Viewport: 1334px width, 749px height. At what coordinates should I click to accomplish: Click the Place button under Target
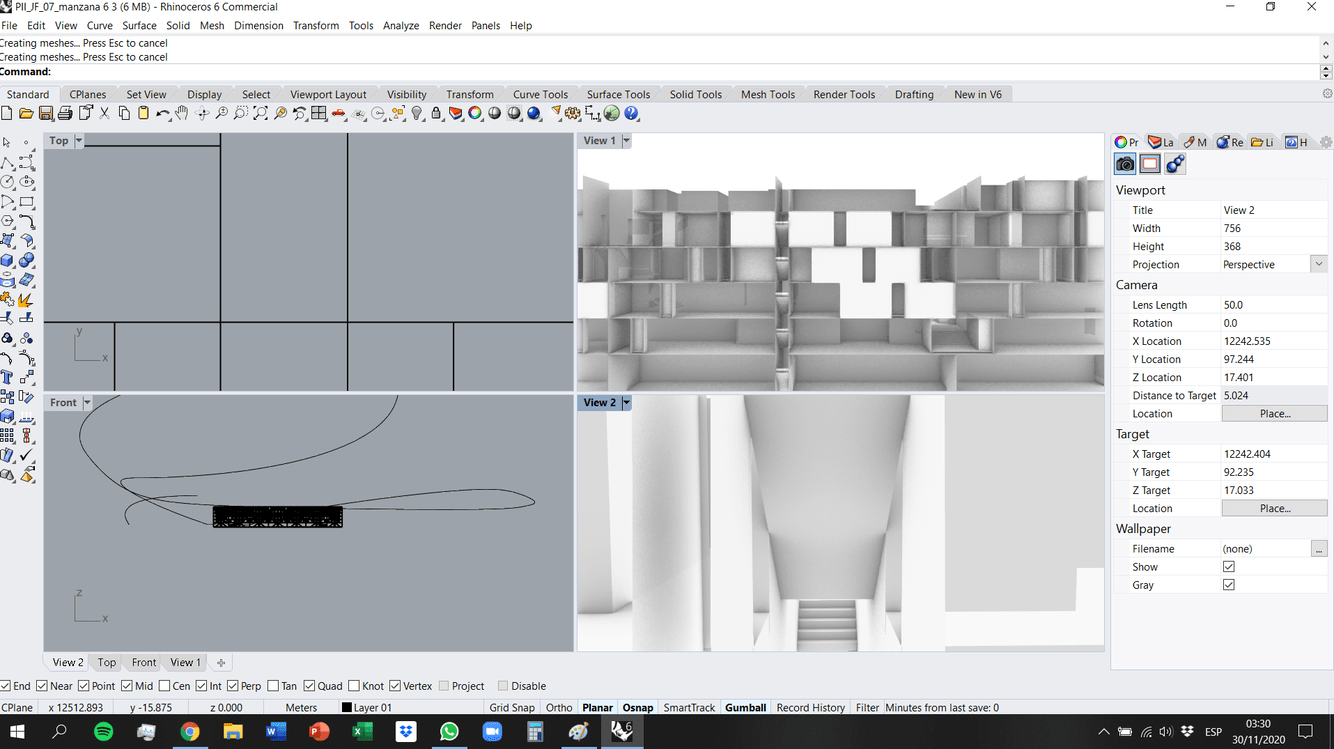pyautogui.click(x=1274, y=507)
